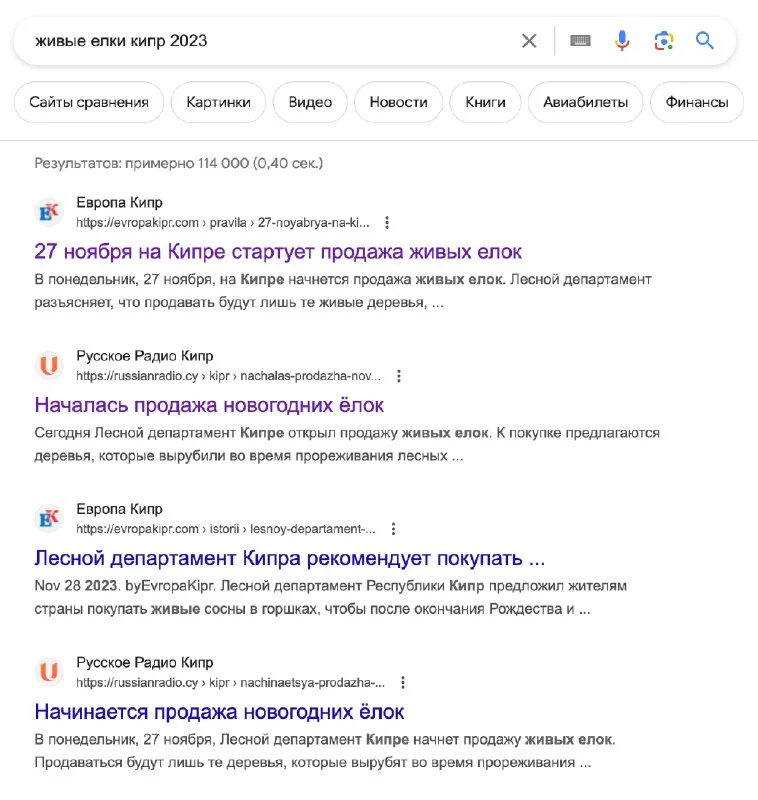This screenshot has height=800, width=758.
Task: Start voice search with the microphone icon
Action: click(622, 40)
